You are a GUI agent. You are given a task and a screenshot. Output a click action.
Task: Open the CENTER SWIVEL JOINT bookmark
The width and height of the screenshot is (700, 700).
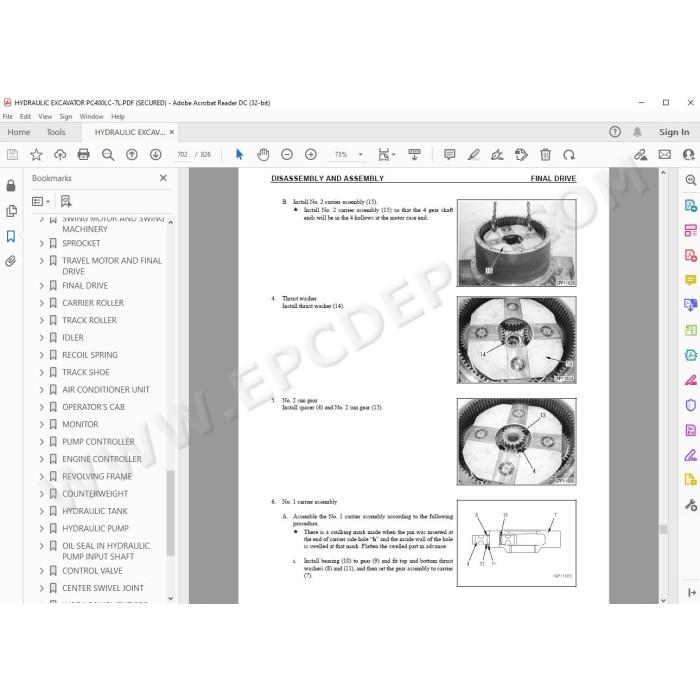103,588
